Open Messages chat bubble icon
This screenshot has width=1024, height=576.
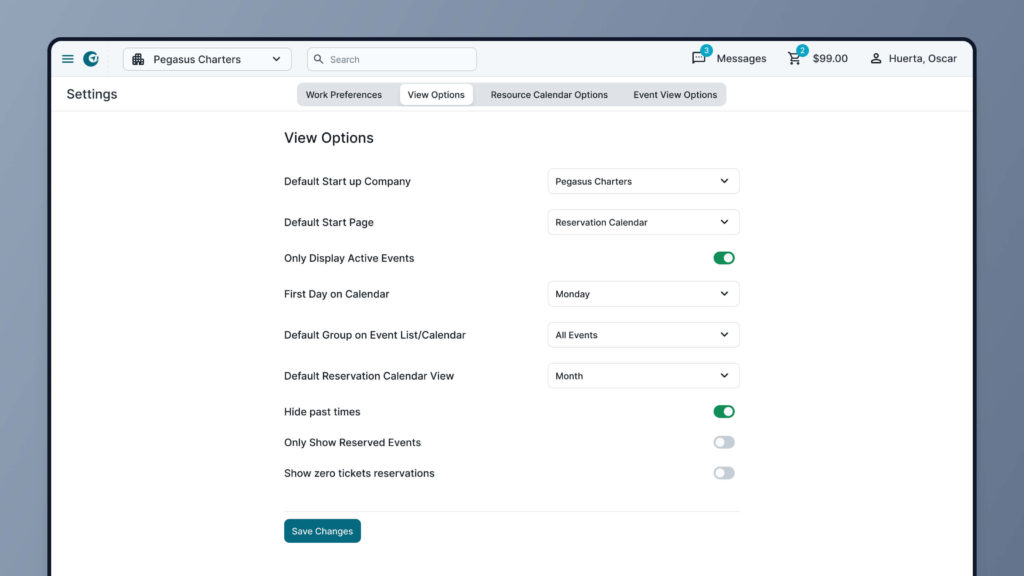point(699,58)
